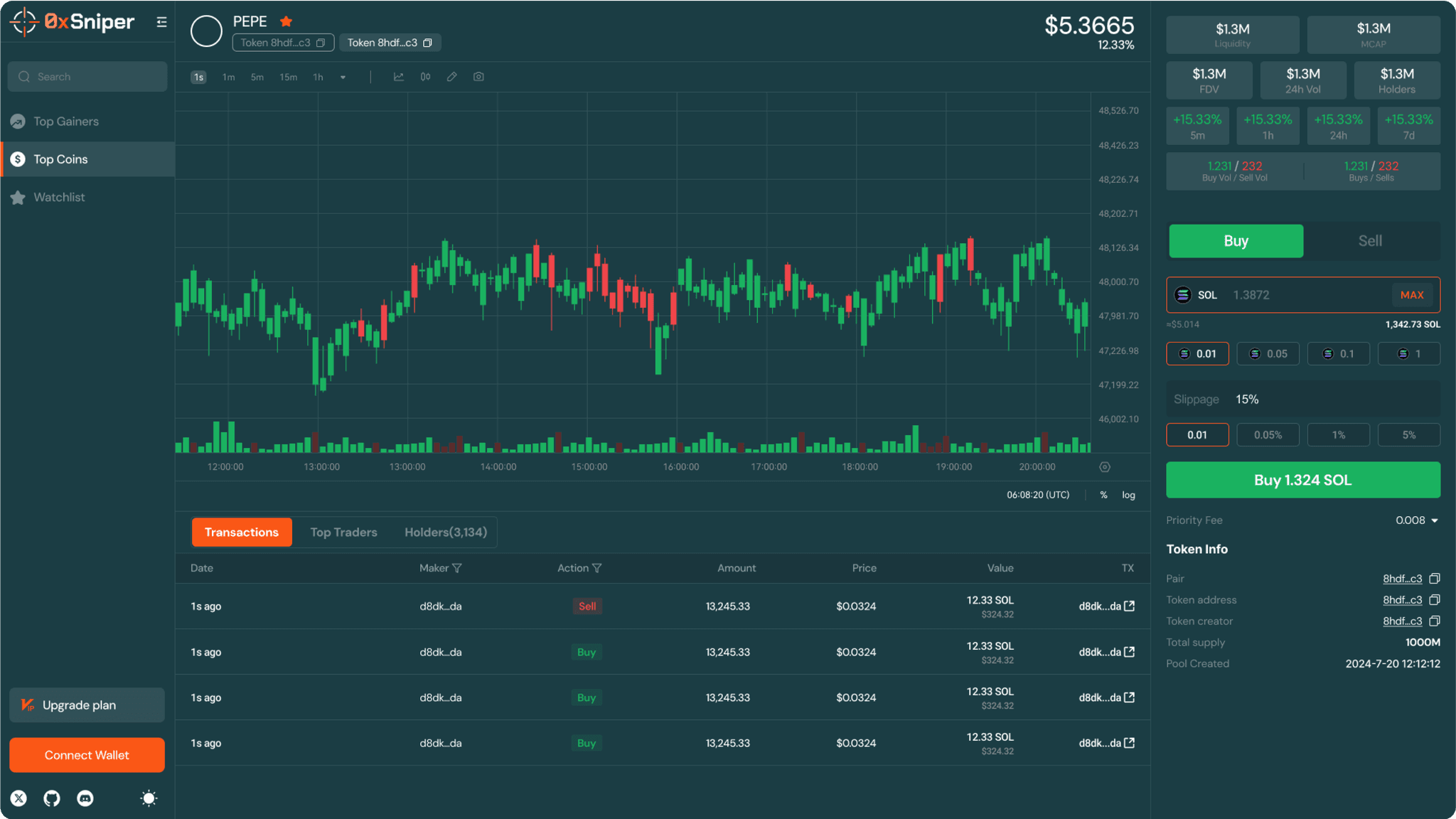Collapse the sidebar with the menu icon
The height and width of the screenshot is (819, 1456).
(161, 22)
